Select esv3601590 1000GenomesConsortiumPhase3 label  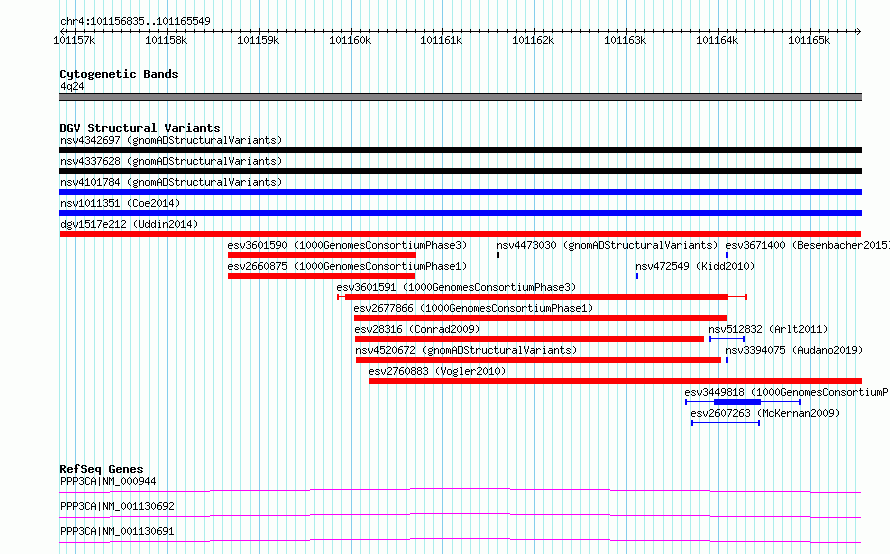click(x=347, y=245)
